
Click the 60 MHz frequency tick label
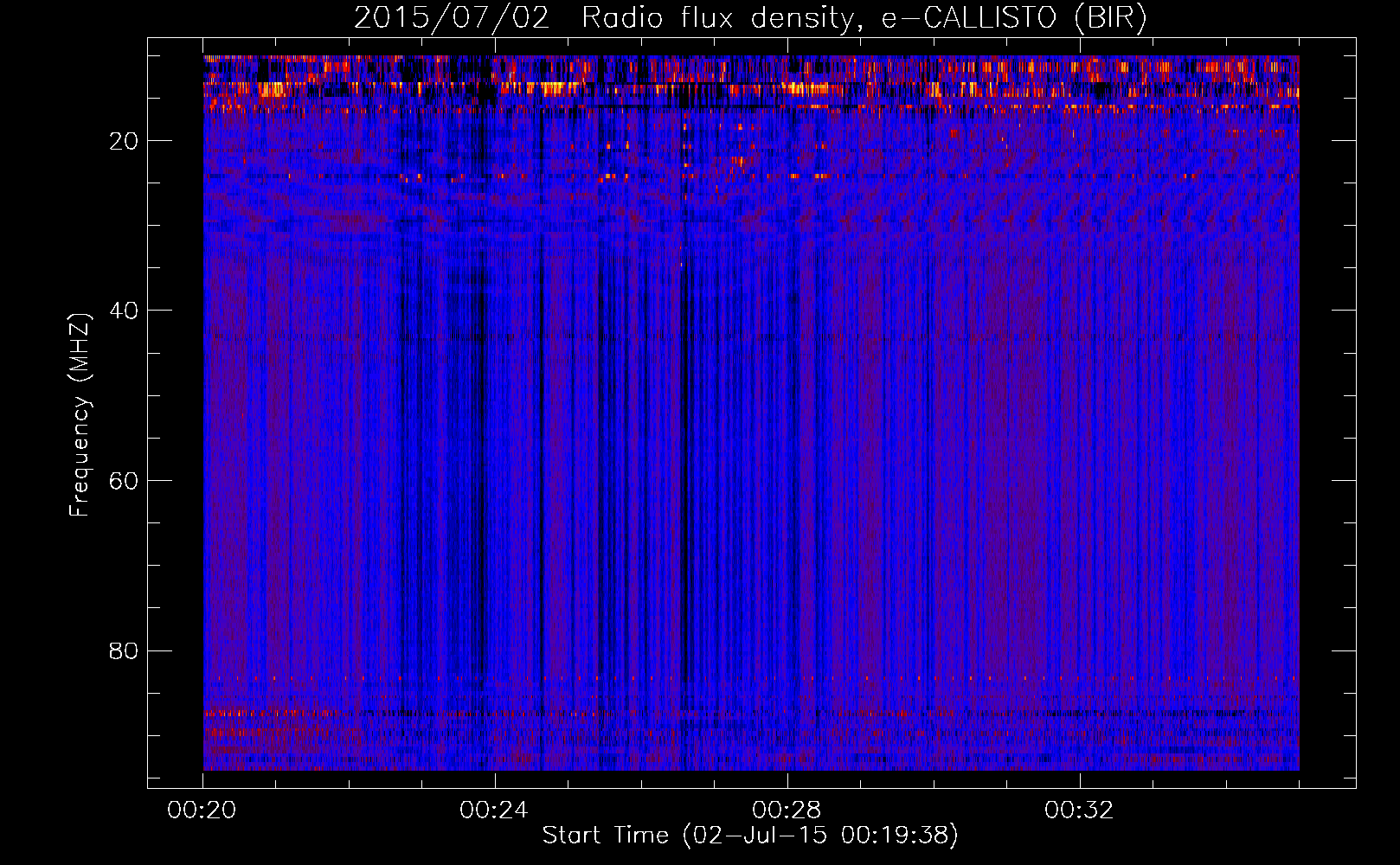(x=124, y=481)
